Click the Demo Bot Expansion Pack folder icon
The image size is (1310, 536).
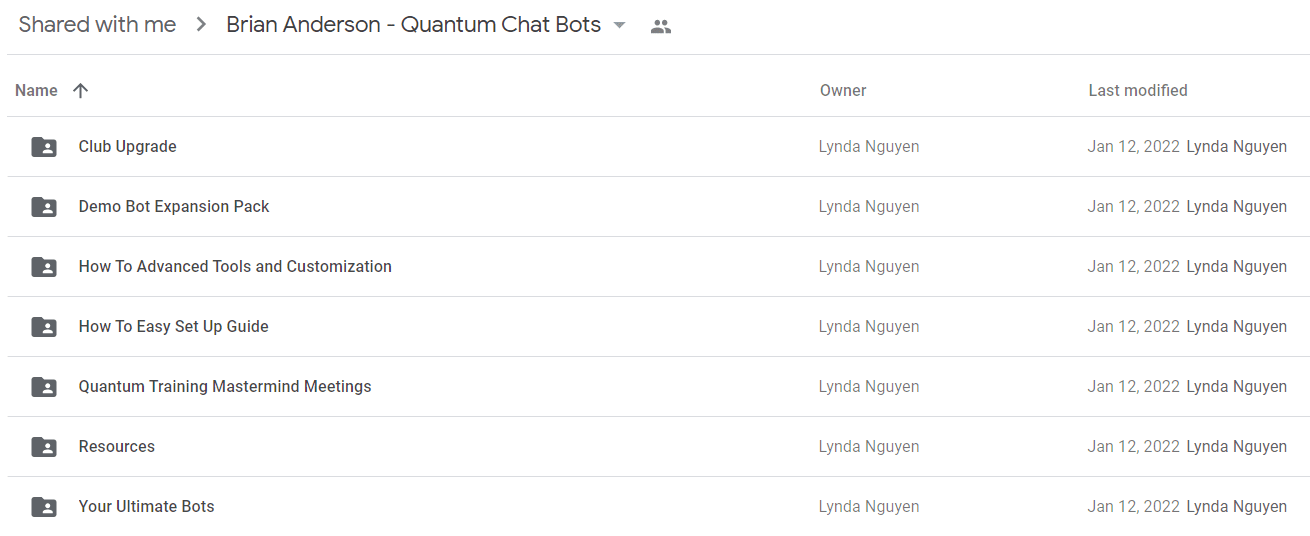44,207
